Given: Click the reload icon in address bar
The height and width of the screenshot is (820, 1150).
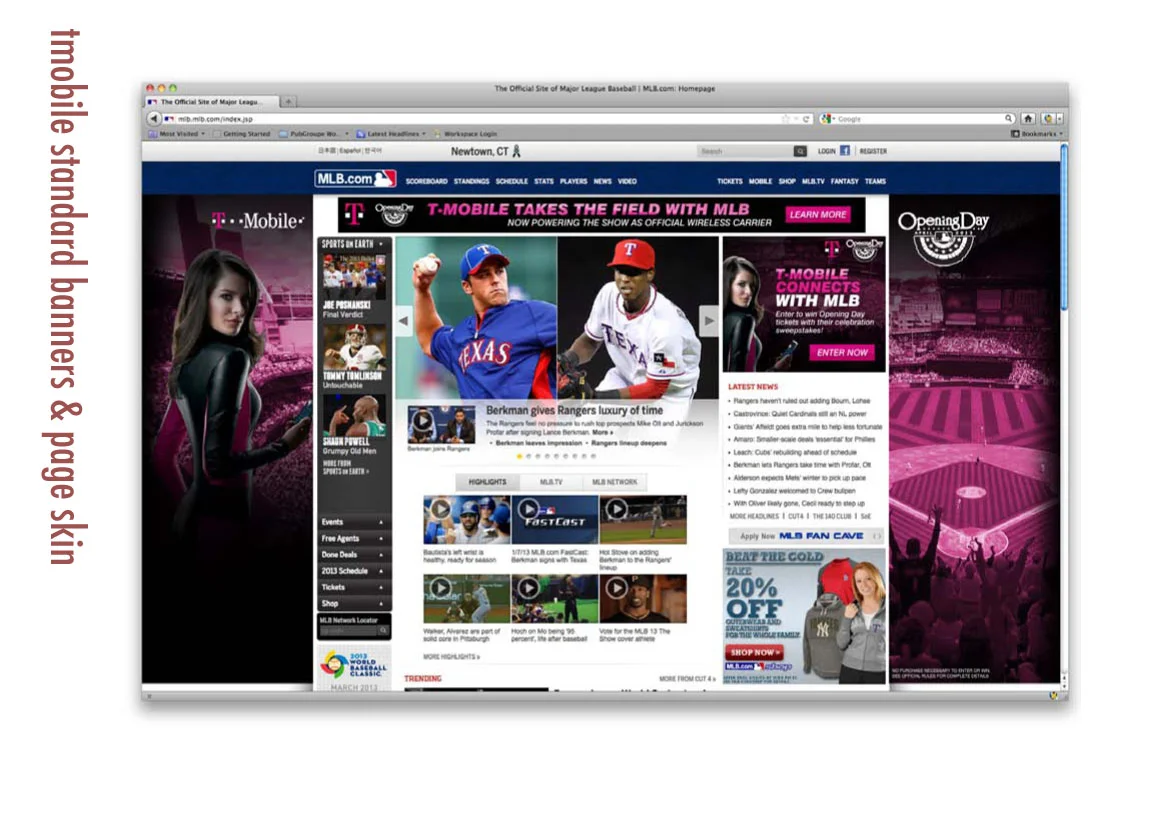Looking at the screenshot, I should (806, 119).
